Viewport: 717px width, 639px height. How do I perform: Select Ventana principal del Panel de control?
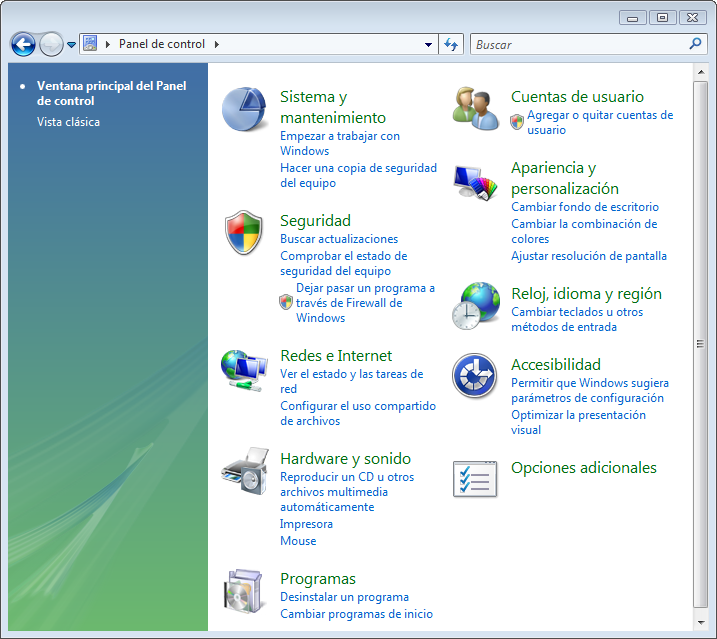pyautogui.click(x=112, y=93)
